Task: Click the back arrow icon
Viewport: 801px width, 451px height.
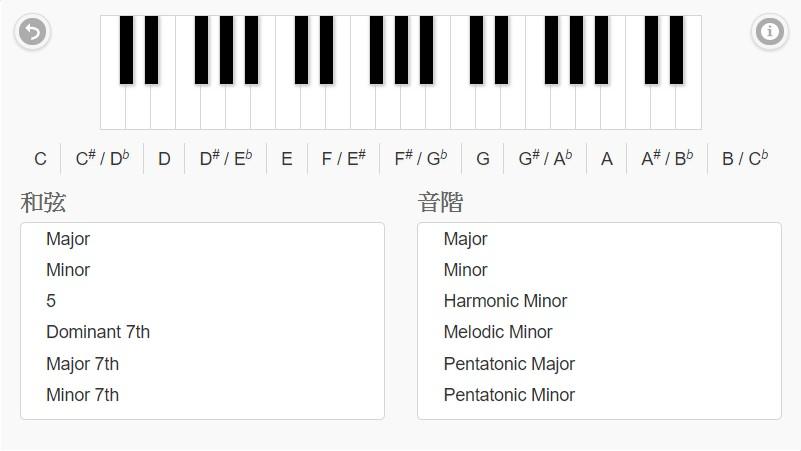Action: [x=33, y=32]
